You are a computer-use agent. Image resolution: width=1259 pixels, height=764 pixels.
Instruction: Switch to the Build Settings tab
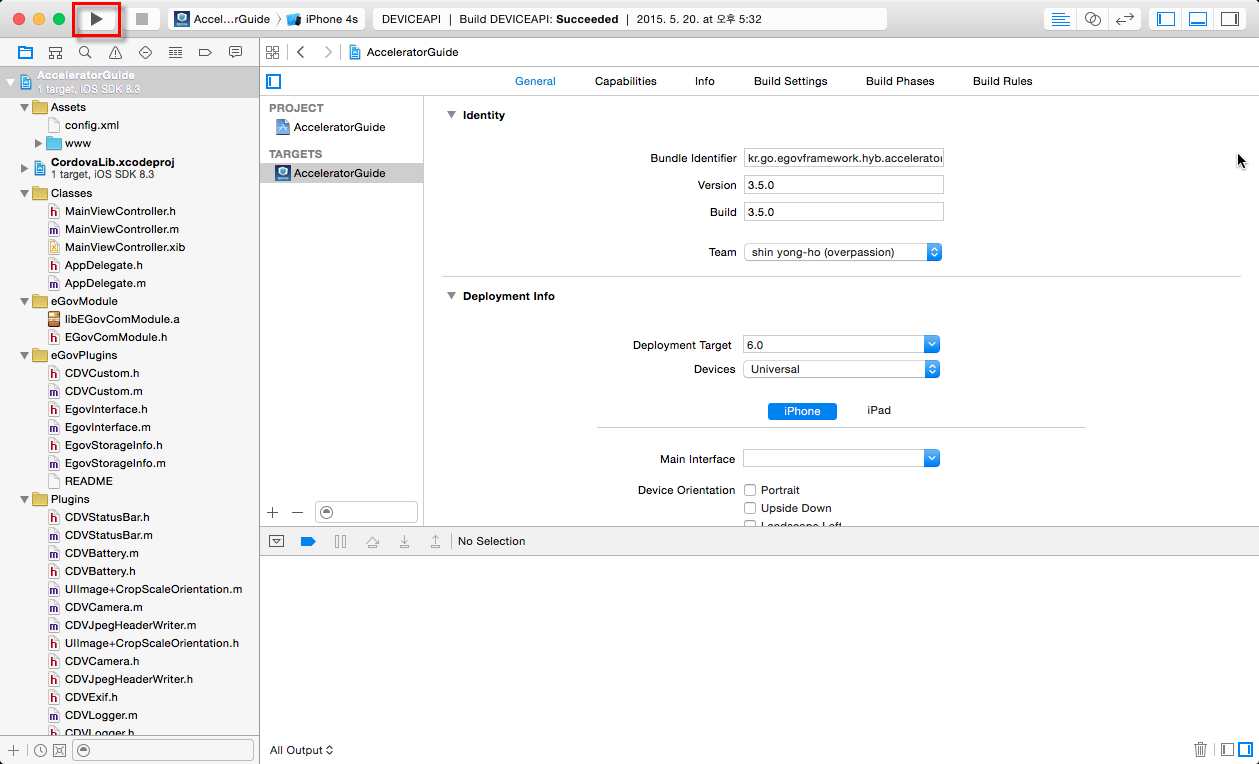[790, 81]
